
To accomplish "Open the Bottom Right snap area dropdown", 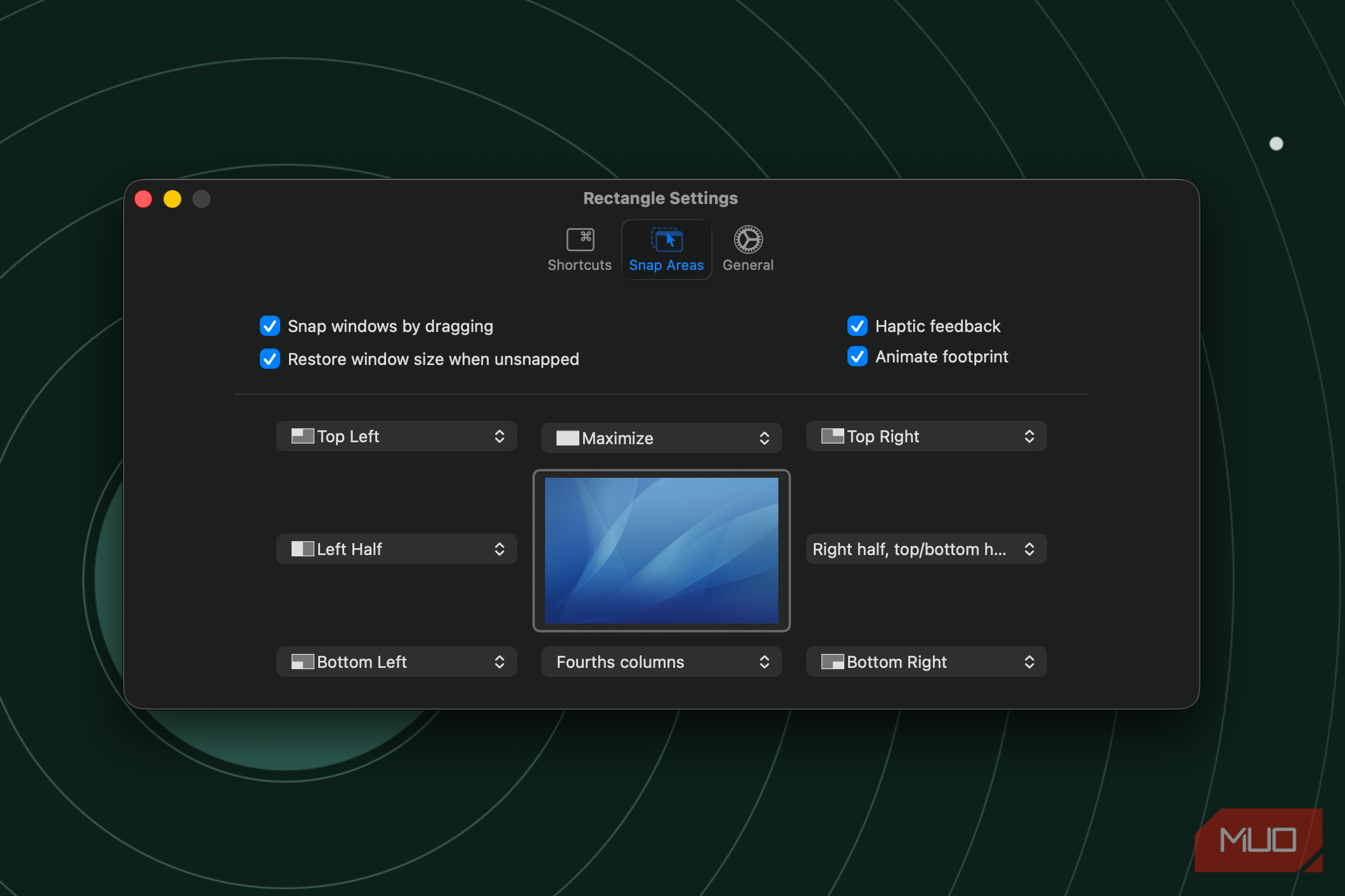I will tap(927, 662).
